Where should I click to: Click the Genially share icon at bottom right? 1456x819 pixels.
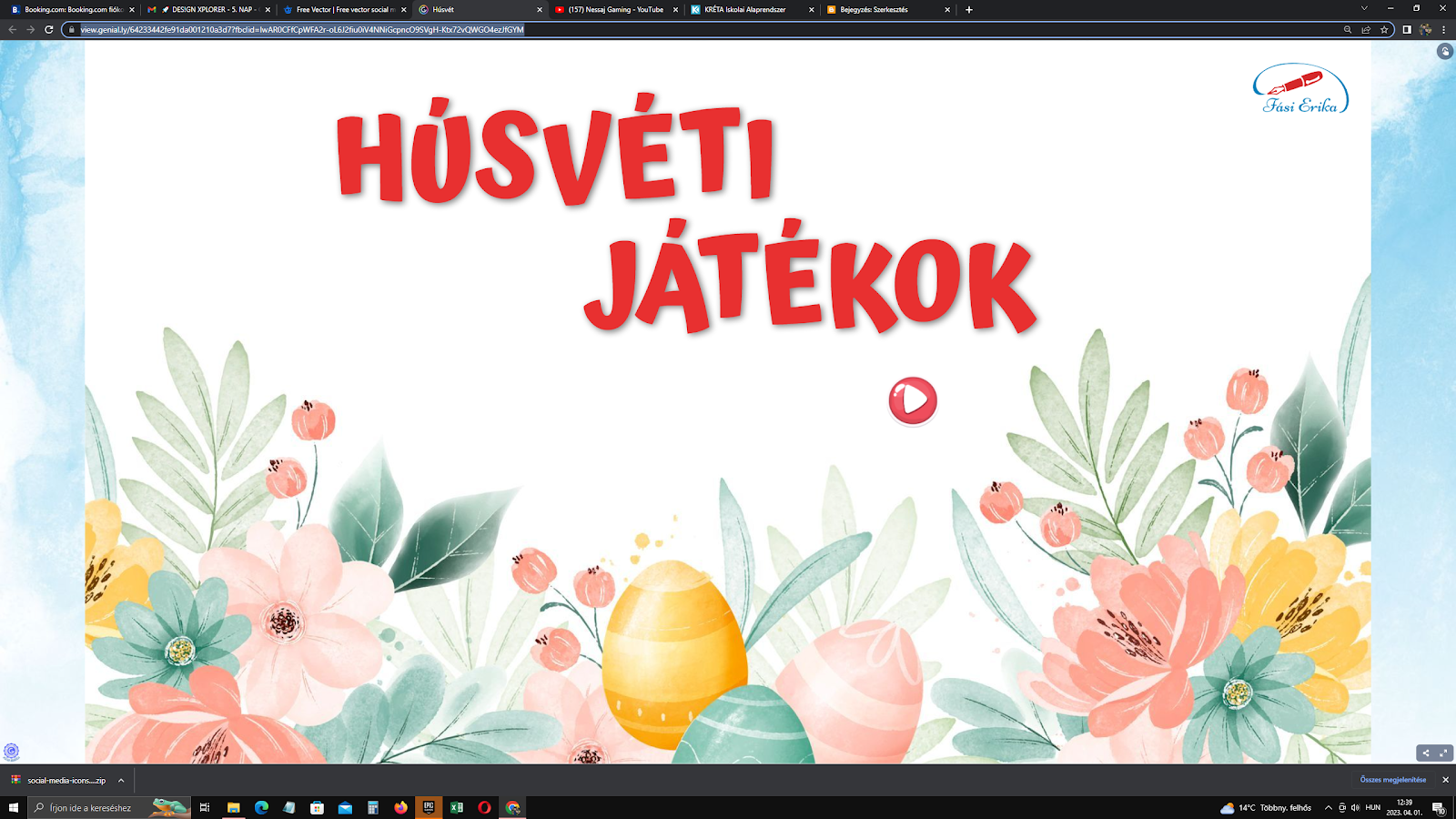click(x=1426, y=753)
